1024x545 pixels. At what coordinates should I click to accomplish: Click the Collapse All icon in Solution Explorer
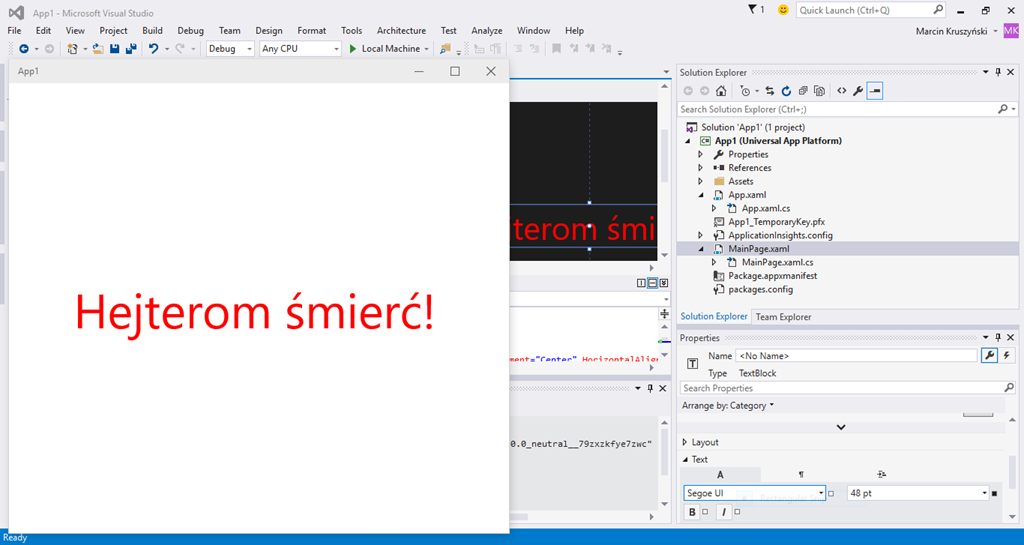pos(803,91)
